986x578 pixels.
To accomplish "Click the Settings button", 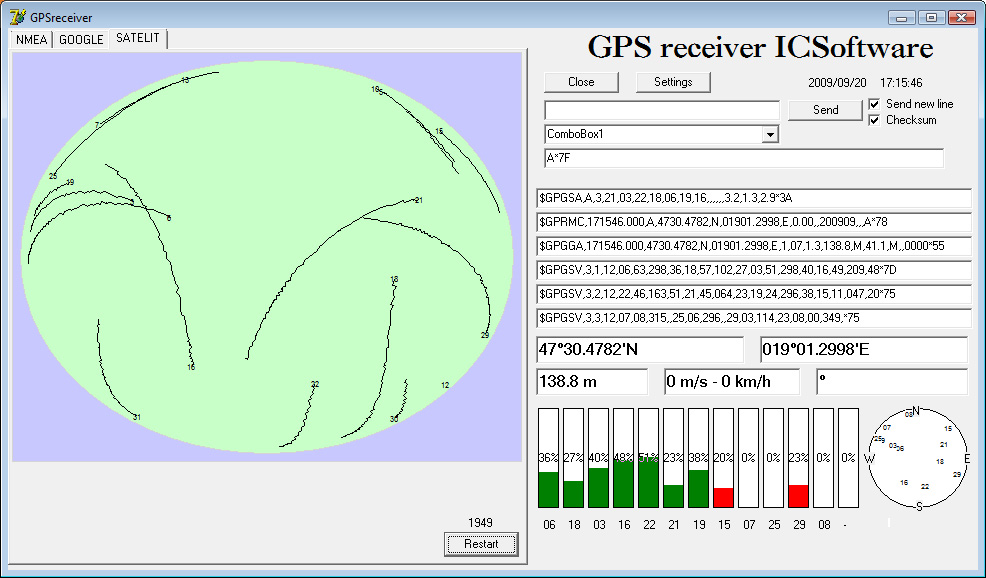I will coord(673,82).
